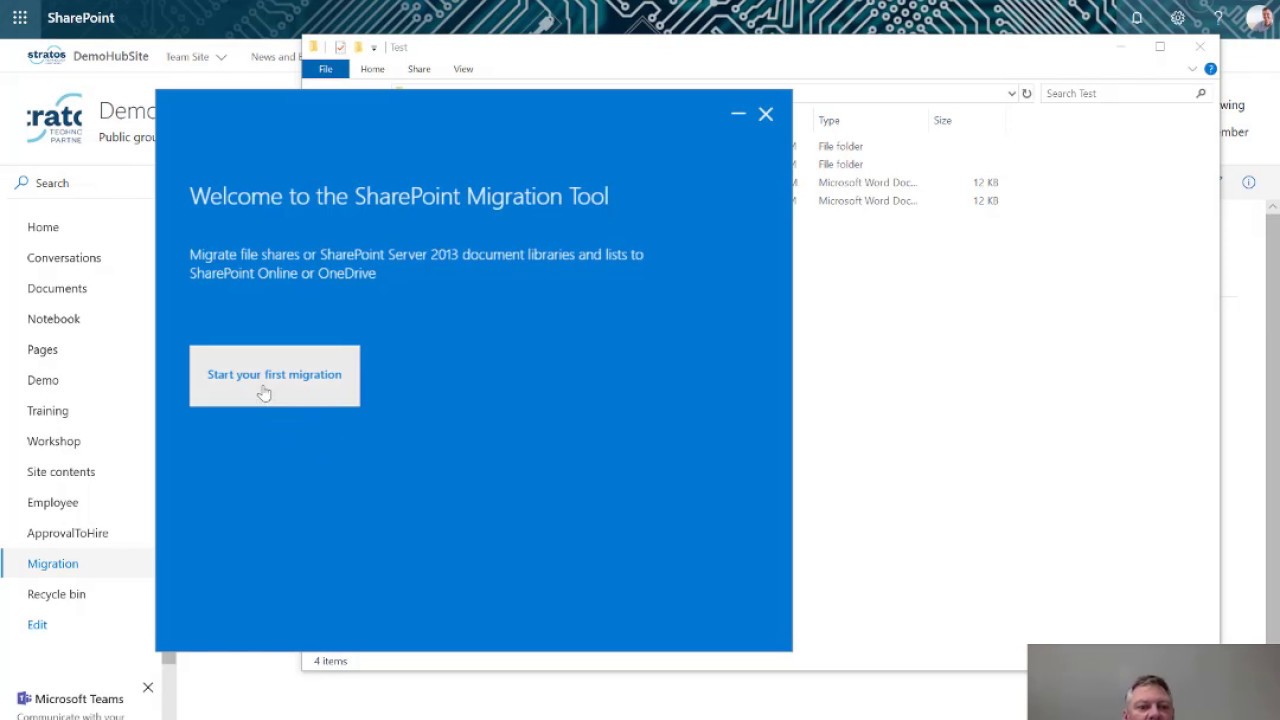Open the information pane icon on SharePoint page
1280x720 pixels.
[x=1249, y=182]
